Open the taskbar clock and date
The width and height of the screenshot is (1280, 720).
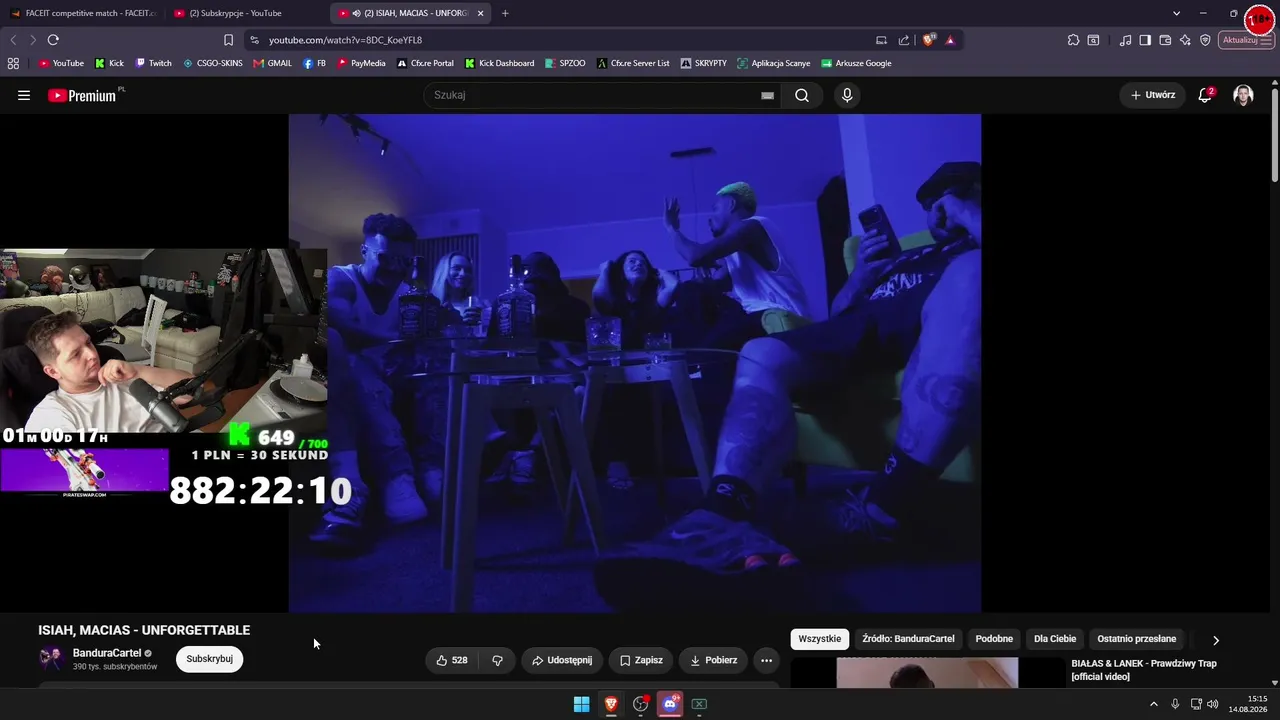[x=1248, y=704]
